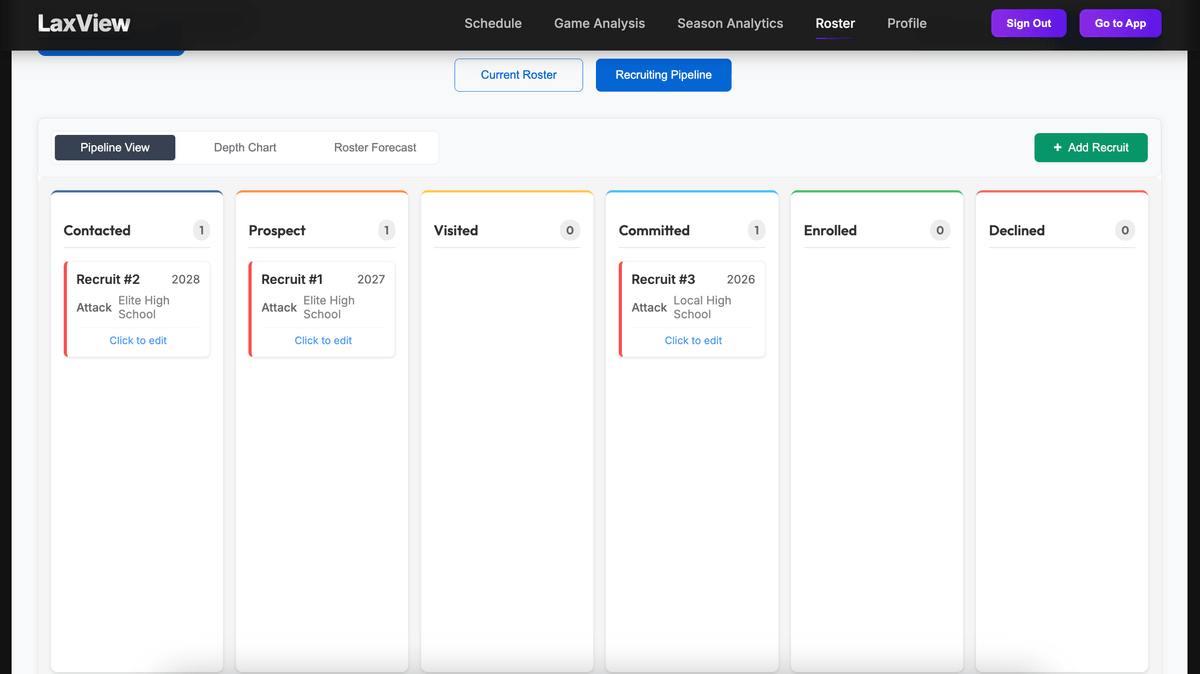Click the LaxView logo
This screenshot has width=1200, height=674.
point(81,21)
